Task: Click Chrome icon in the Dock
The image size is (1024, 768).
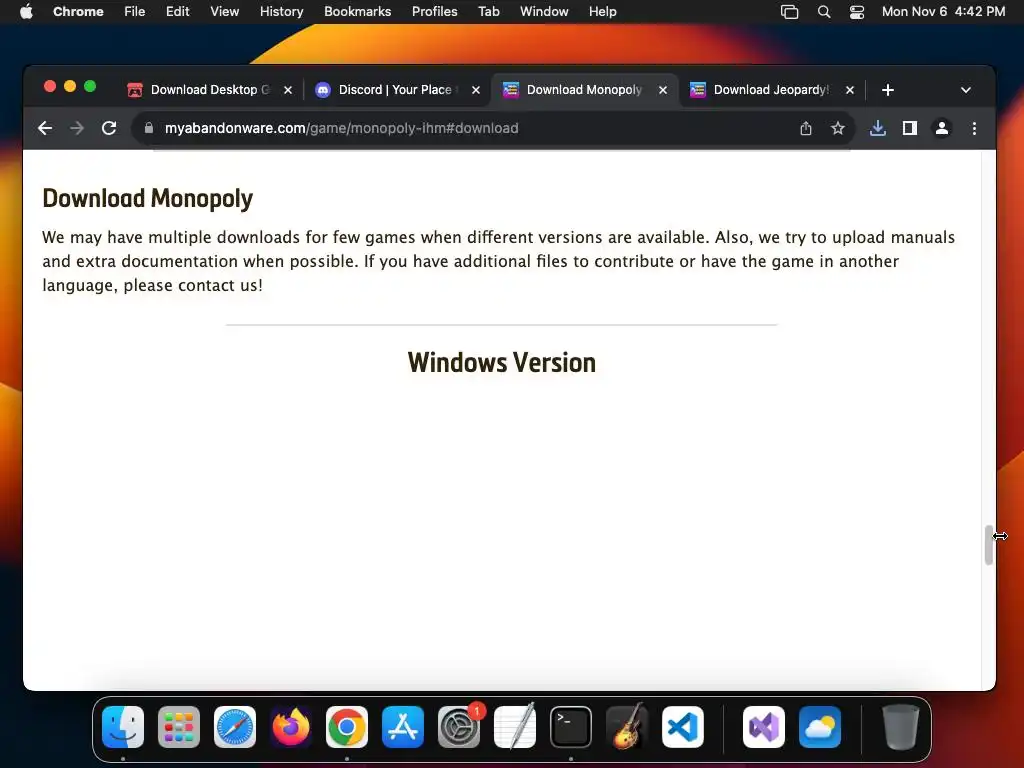Action: tap(347, 727)
